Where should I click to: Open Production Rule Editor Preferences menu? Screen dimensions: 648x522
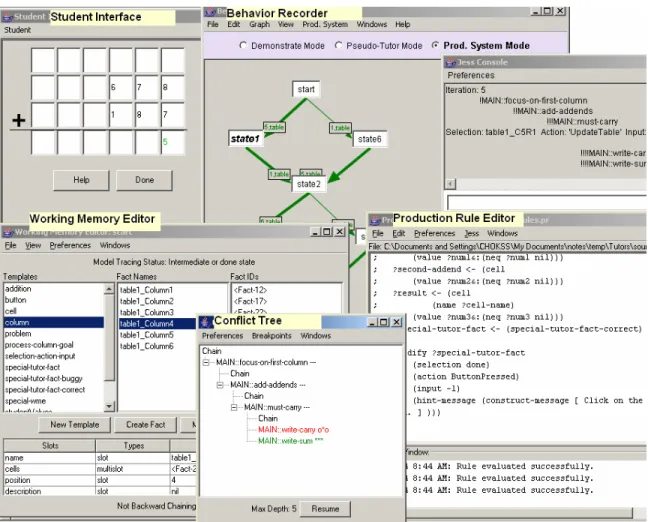click(434, 234)
